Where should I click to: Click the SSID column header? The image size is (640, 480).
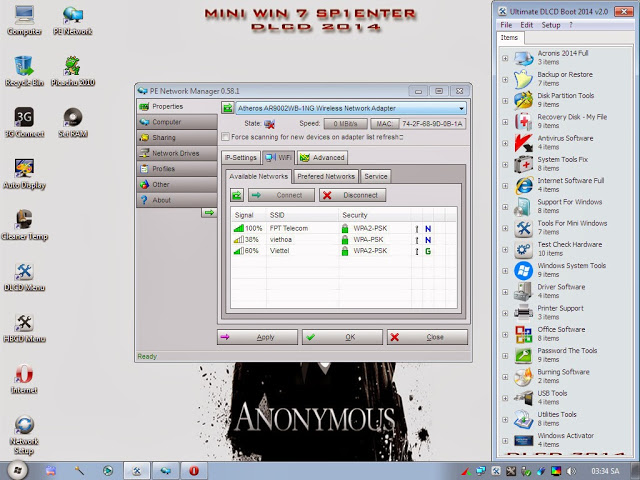pos(302,215)
